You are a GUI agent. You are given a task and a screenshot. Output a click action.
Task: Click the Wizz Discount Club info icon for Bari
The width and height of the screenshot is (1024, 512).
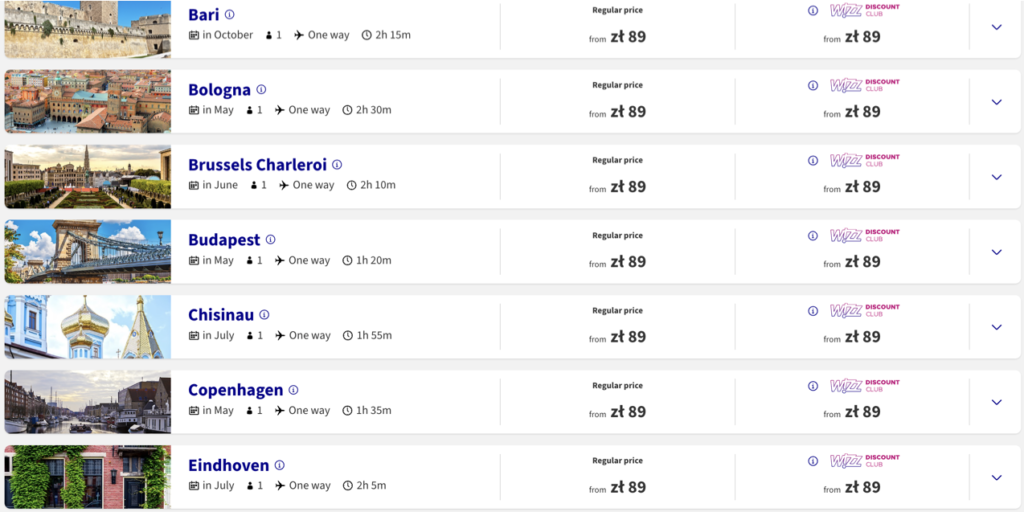click(812, 11)
